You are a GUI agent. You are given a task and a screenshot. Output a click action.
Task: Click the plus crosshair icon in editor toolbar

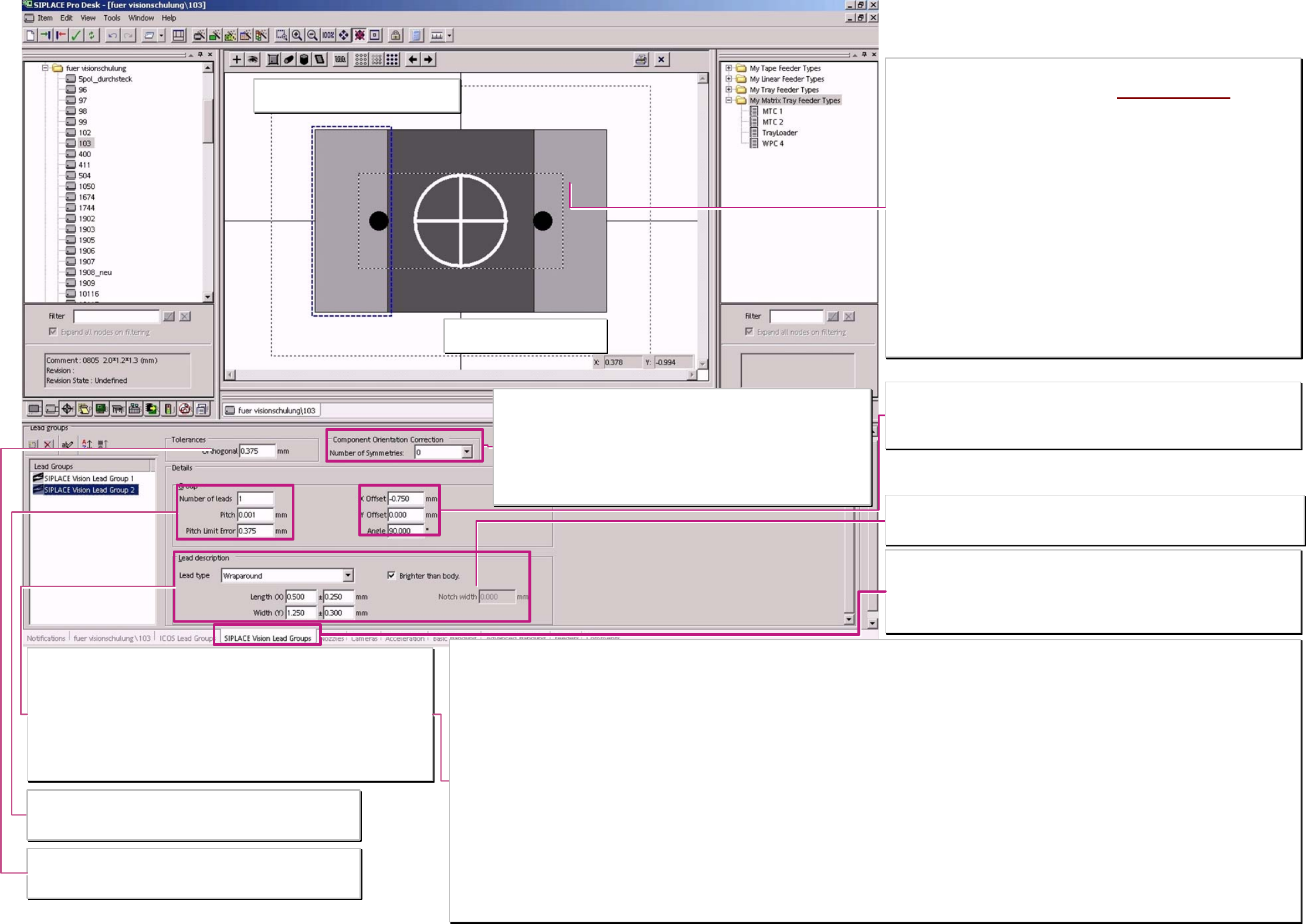click(x=237, y=60)
